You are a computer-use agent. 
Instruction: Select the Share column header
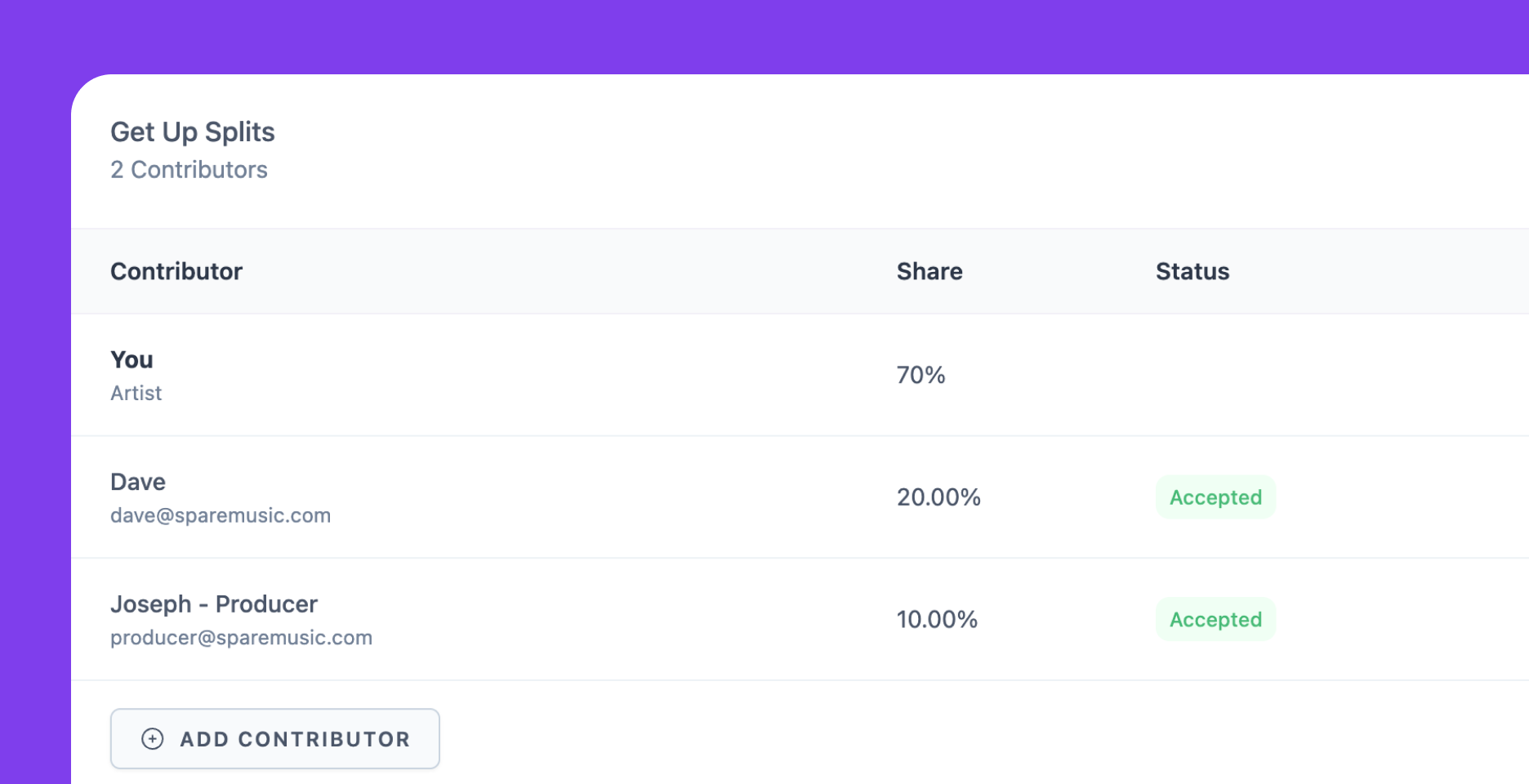point(929,272)
